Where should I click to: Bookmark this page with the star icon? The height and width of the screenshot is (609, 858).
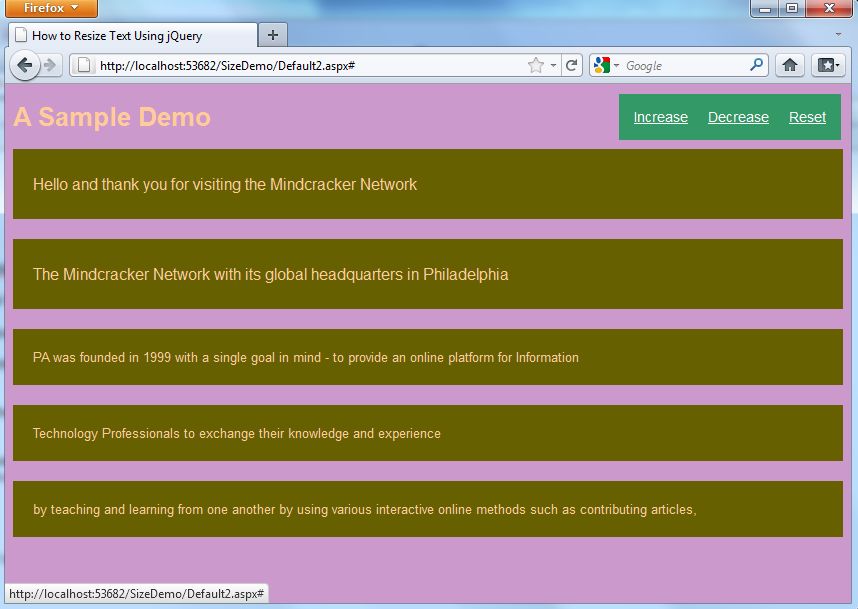[536, 66]
